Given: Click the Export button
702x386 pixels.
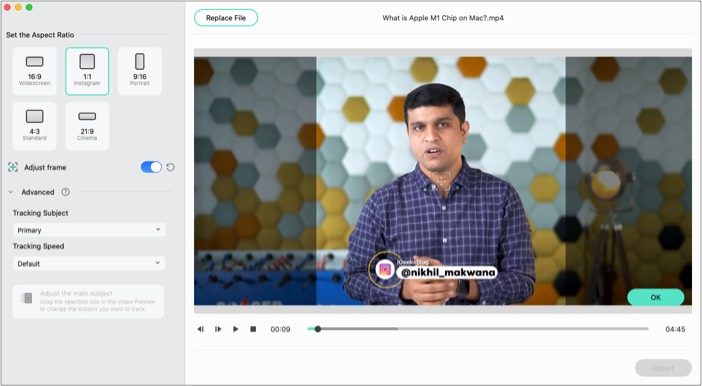Looking at the screenshot, I should 663,368.
